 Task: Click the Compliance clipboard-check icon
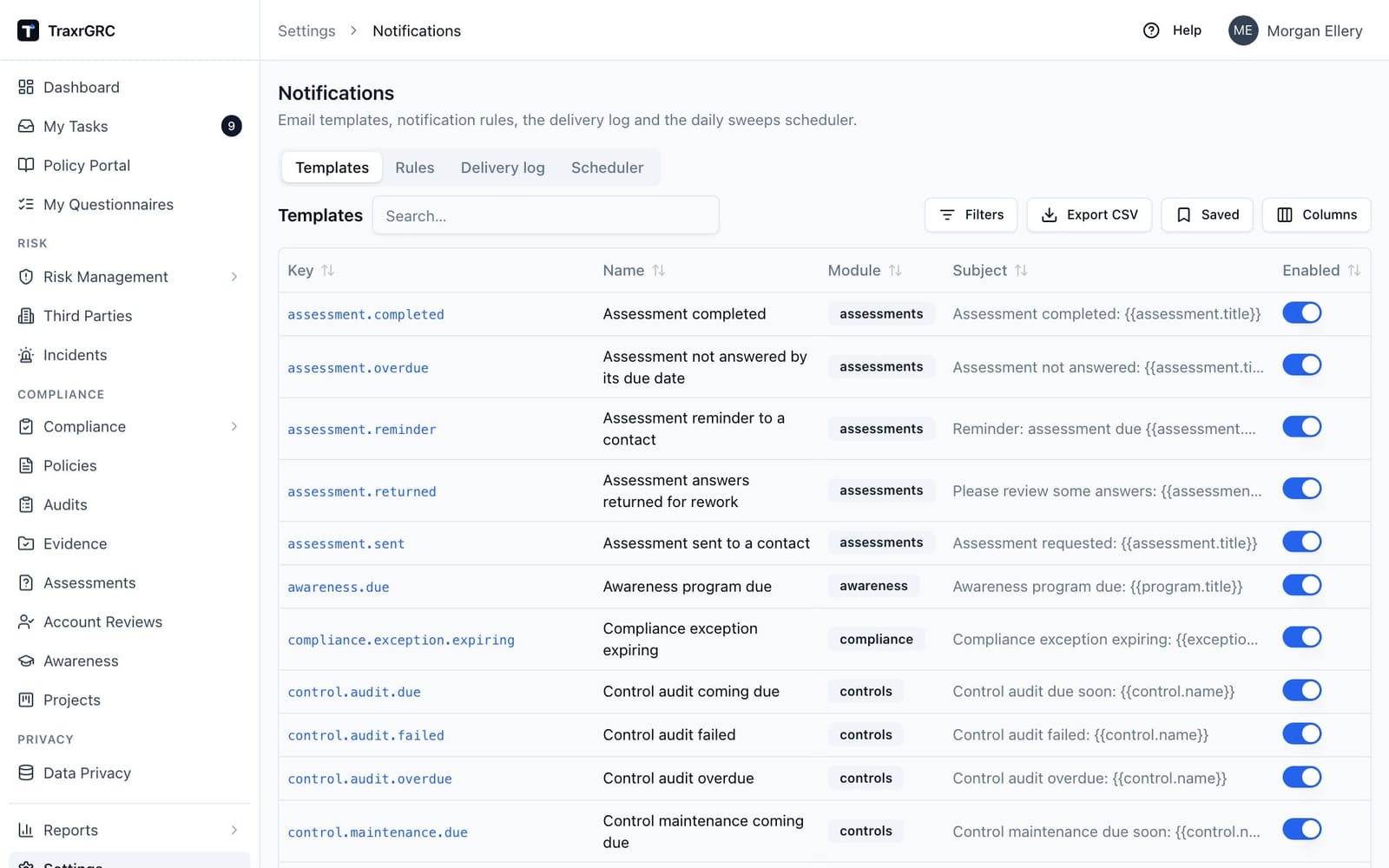click(26, 426)
